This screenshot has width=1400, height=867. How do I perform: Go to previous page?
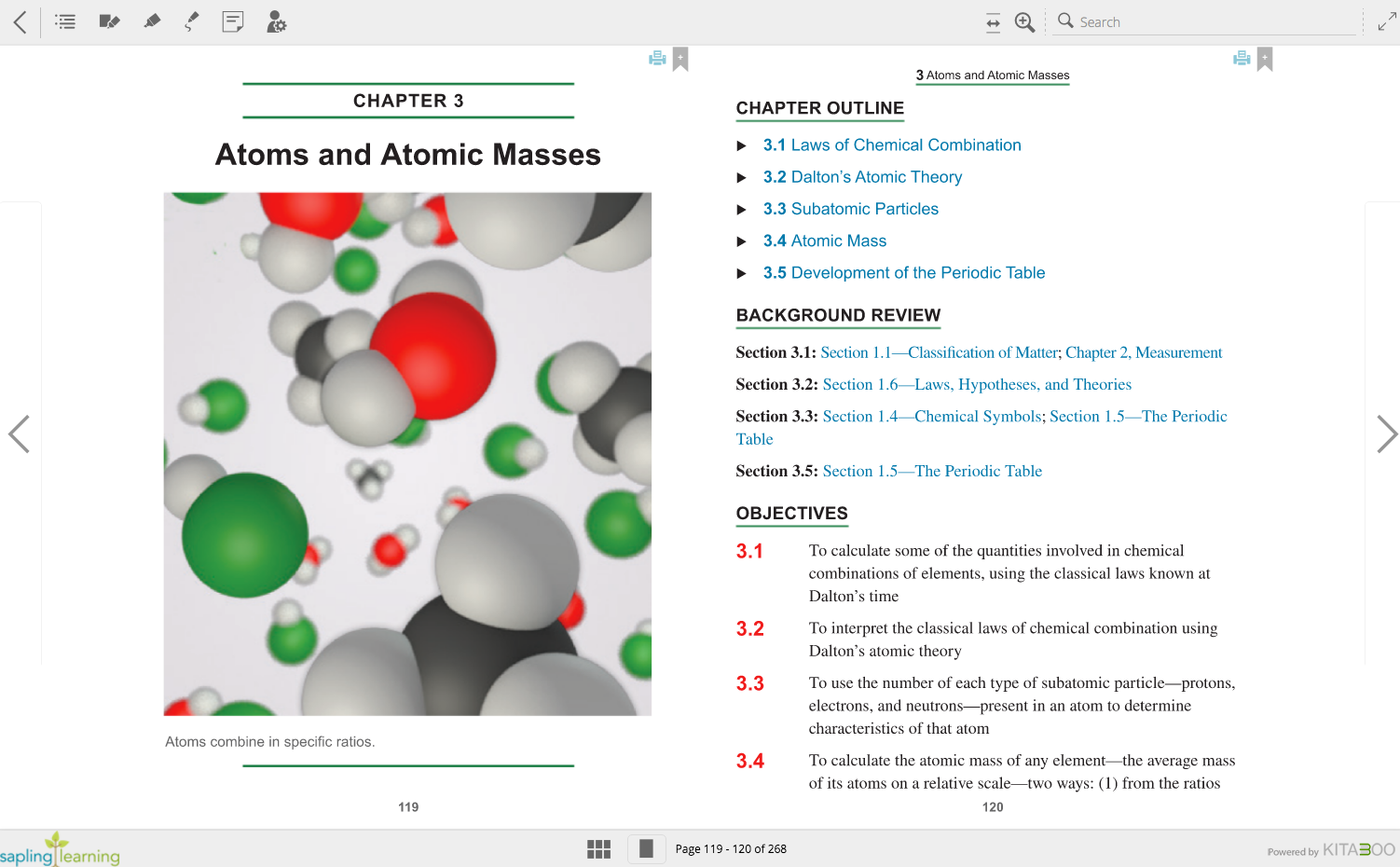pos(20,433)
